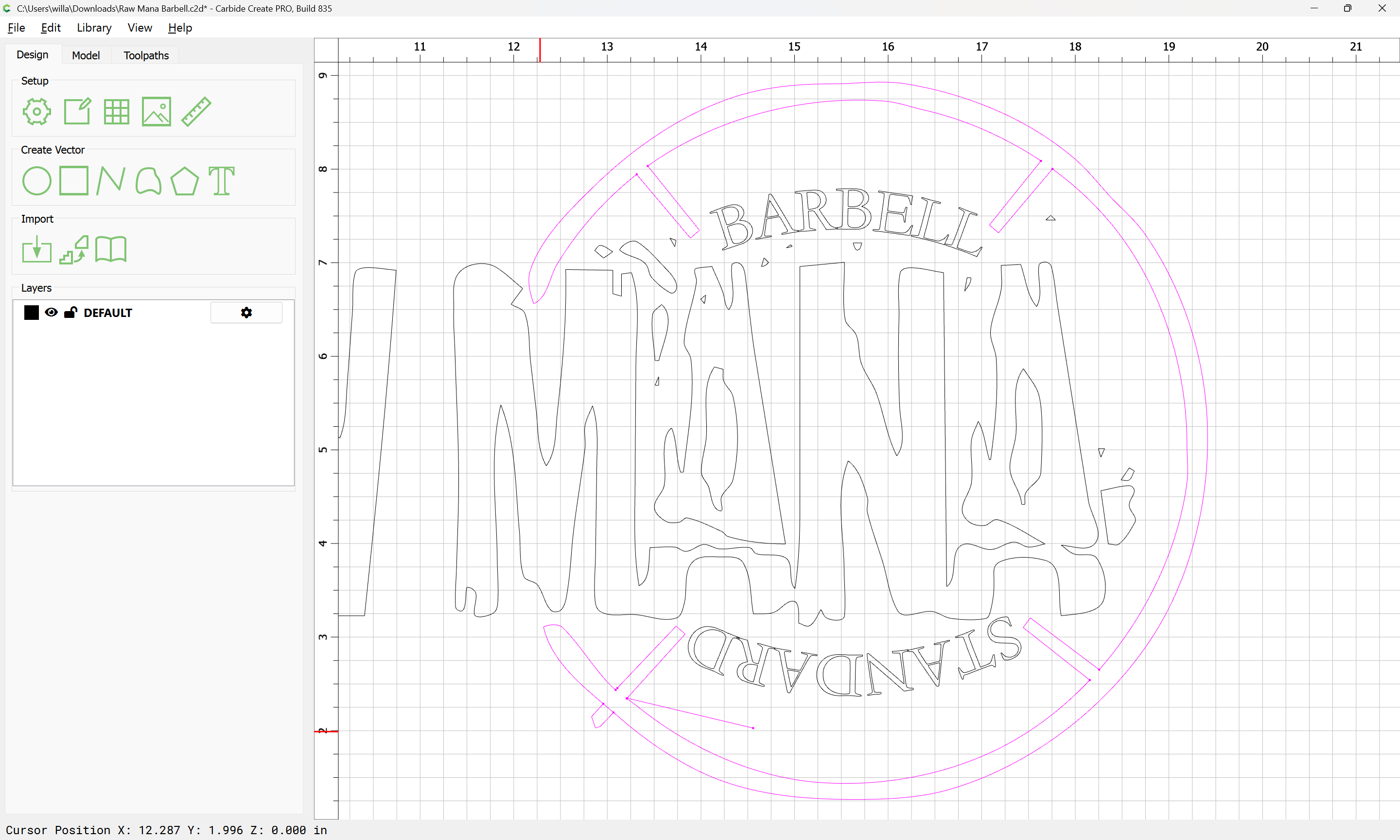Open Job Setup gear icon
Viewport: 1400px width, 840px height.
[37, 111]
